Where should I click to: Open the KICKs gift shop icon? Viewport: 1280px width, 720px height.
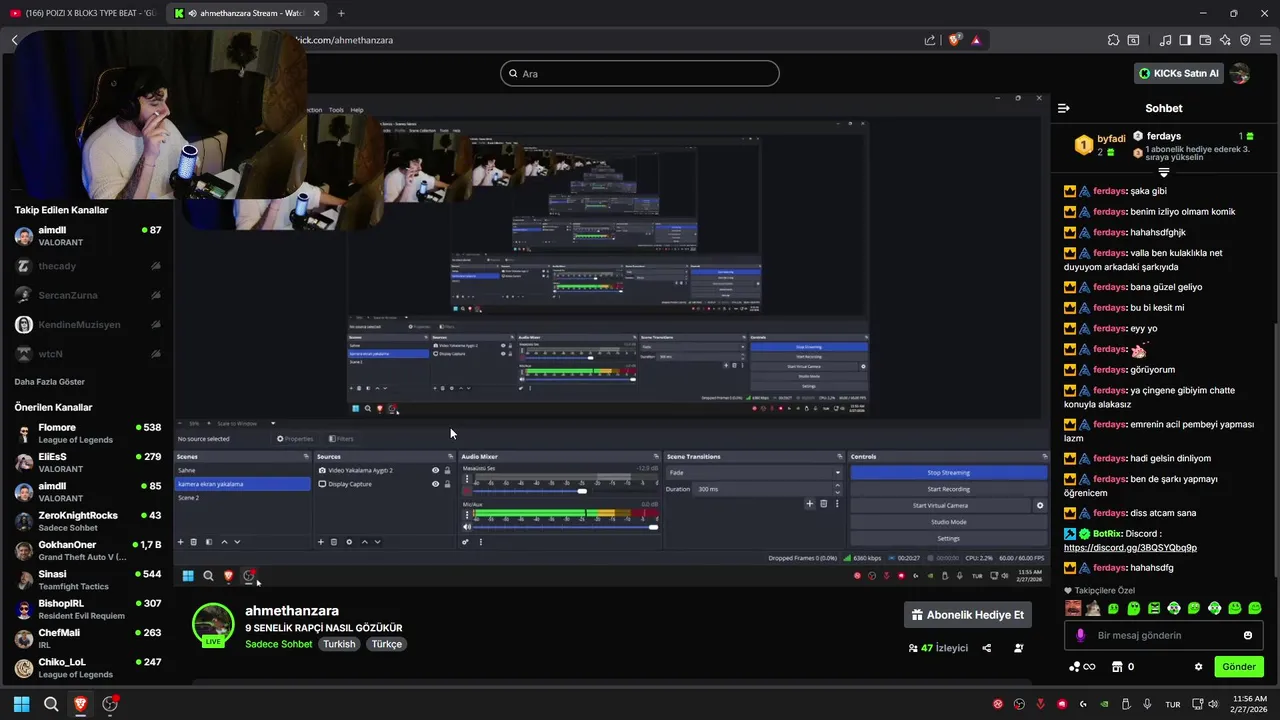(x=1117, y=667)
